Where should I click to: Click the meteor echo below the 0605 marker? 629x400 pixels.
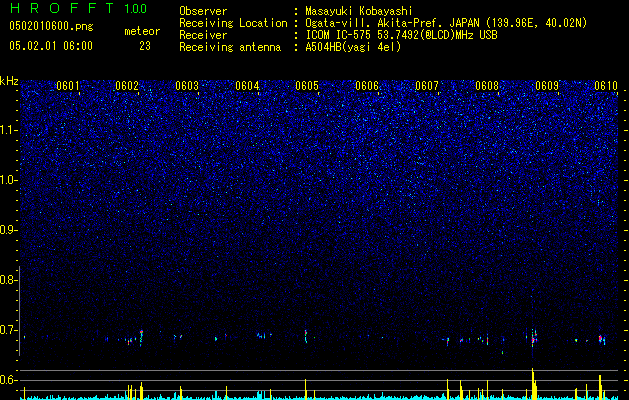coord(306,336)
